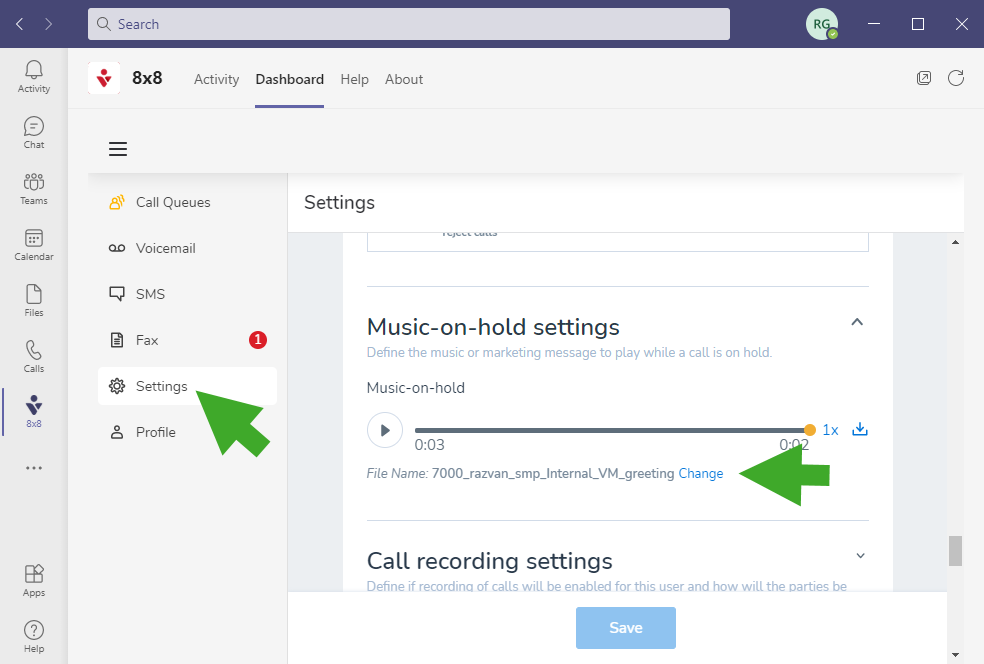Collapse the Music-on-hold settings section
The width and height of the screenshot is (984, 664).
point(857,322)
